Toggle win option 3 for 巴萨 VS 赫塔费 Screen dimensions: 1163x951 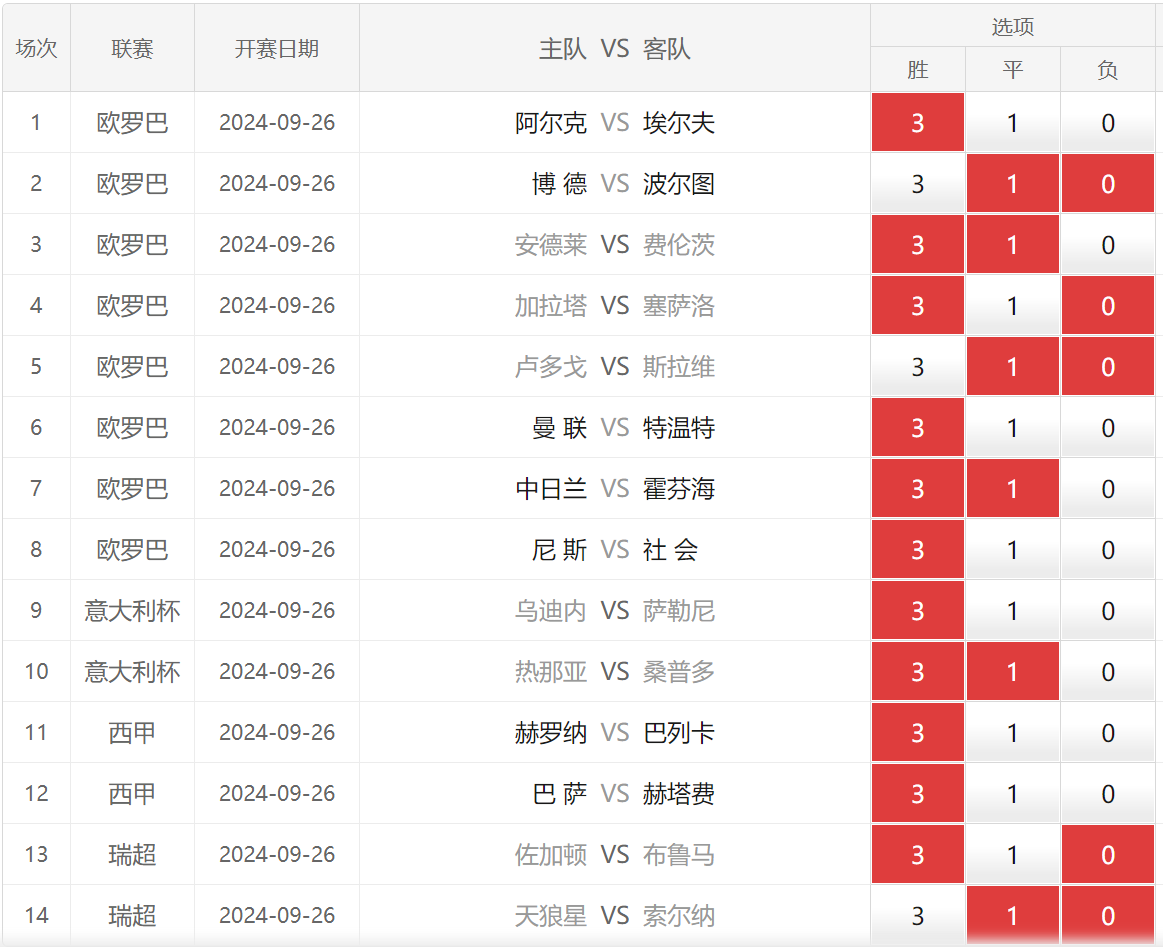tap(917, 794)
